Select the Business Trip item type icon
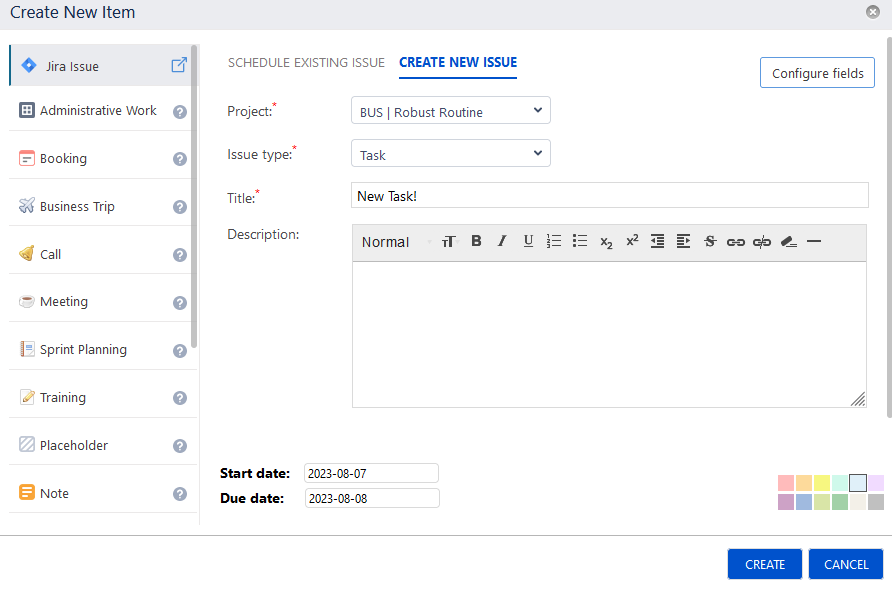892x589 pixels. 27,205
